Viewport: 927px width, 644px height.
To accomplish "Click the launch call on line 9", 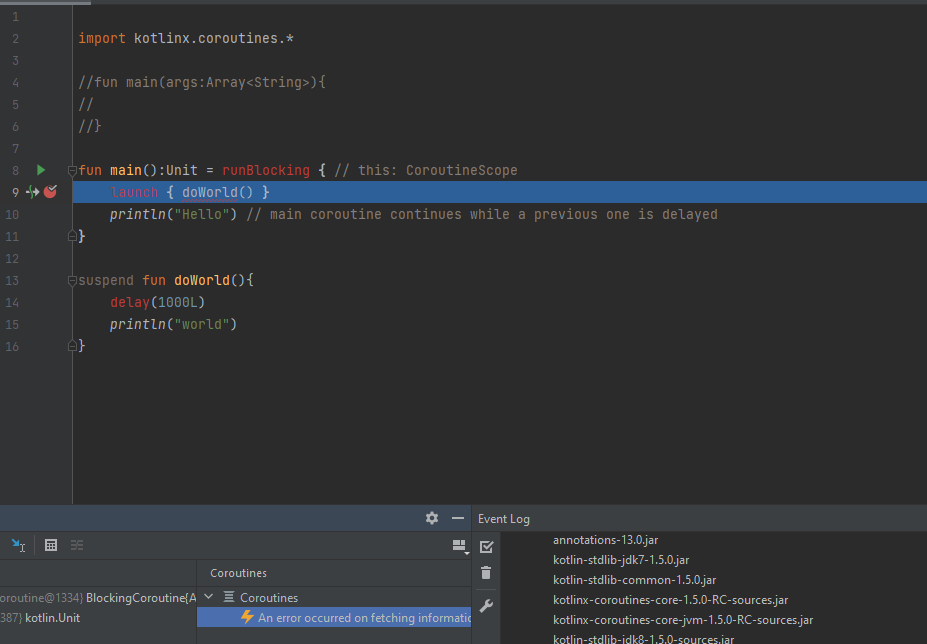I will coord(134,192).
